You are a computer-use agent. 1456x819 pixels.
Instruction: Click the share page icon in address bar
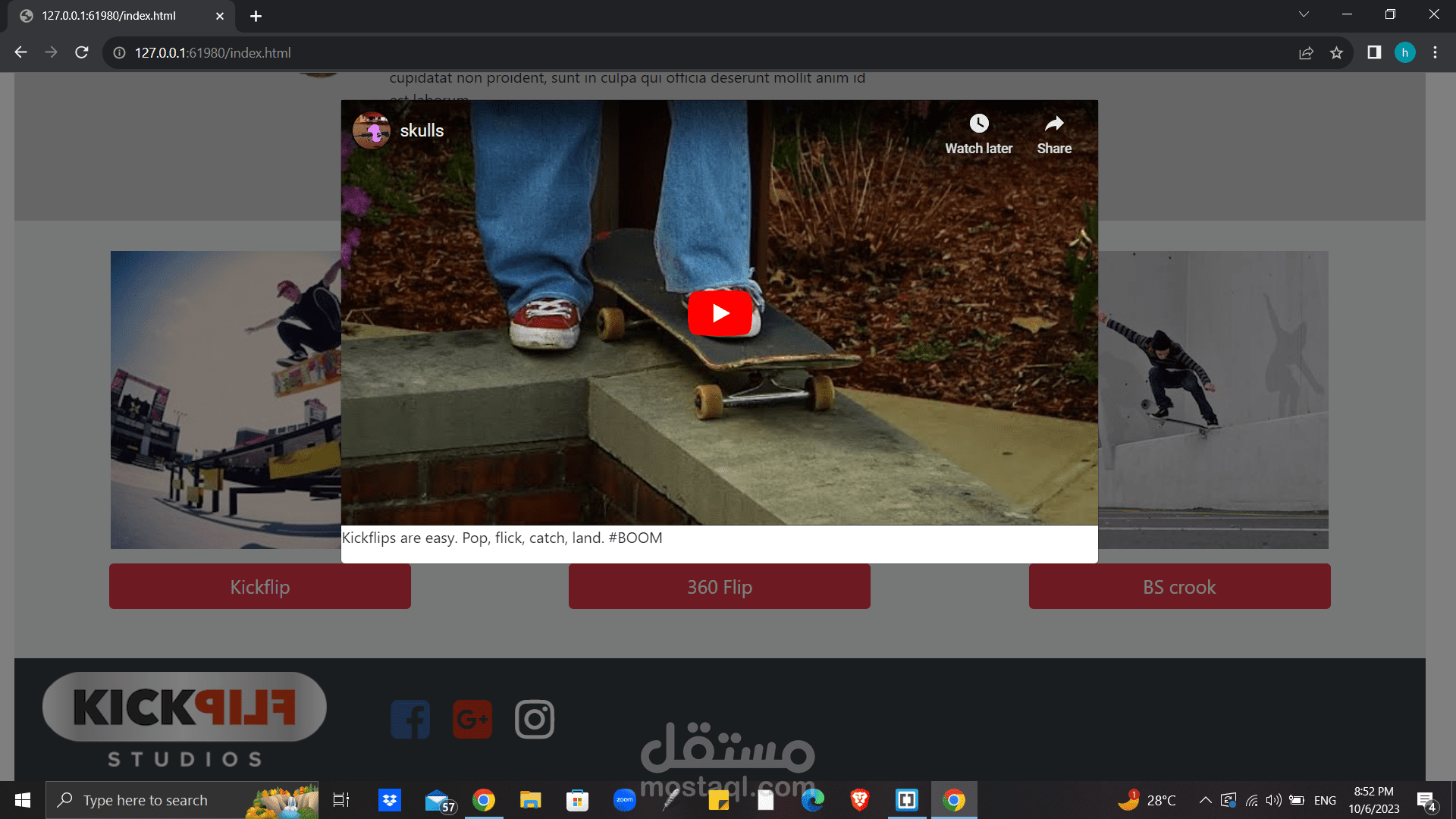click(1306, 53)
